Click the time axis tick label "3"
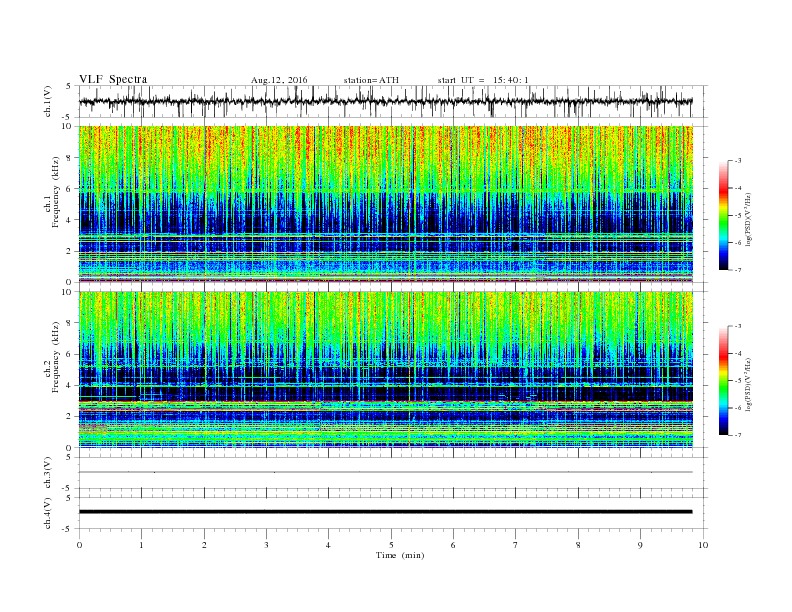Screen dimensions: 792x612 [266, 545]
